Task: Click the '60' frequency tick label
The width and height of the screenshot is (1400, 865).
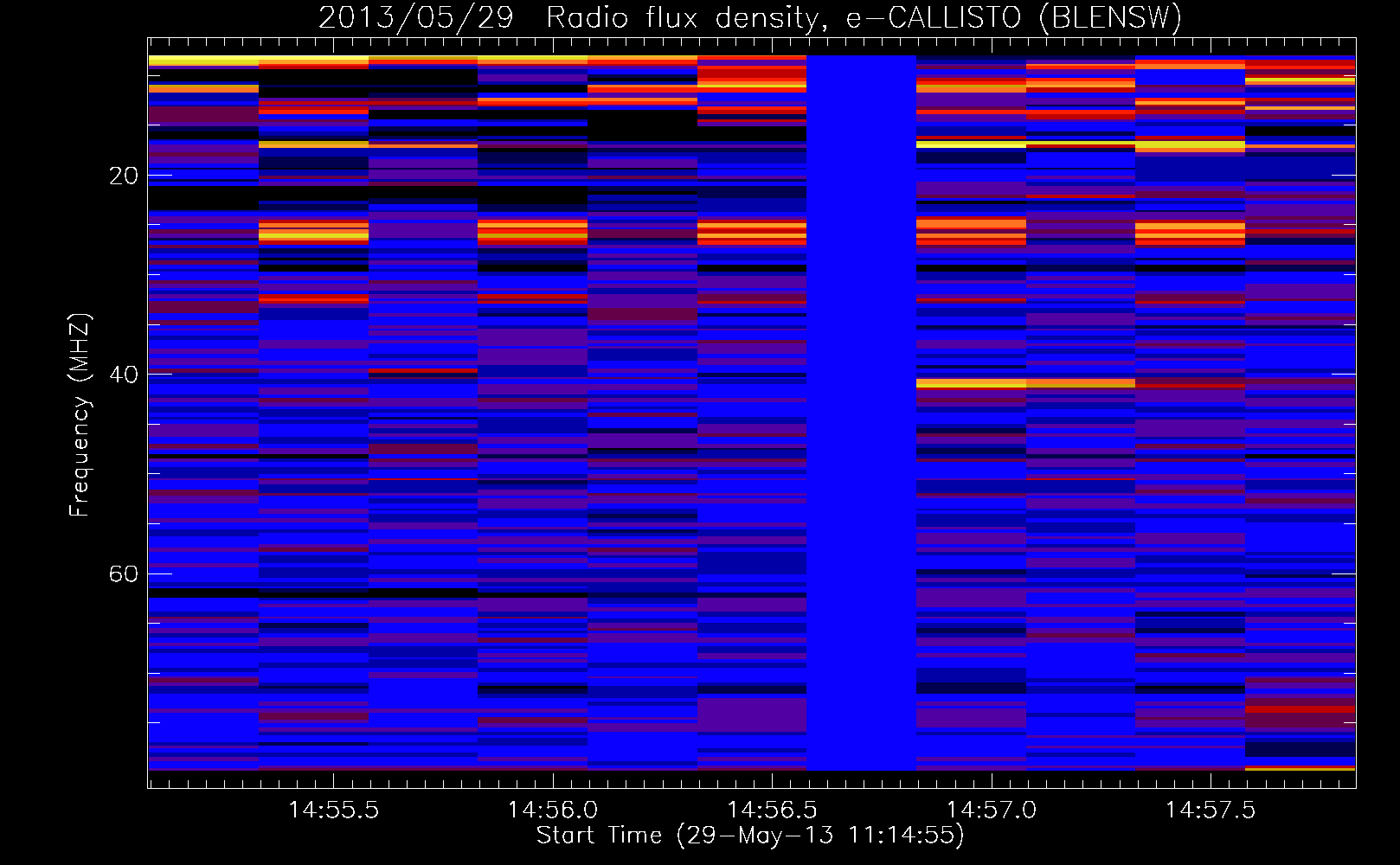Action: click(x=124, y=574)
